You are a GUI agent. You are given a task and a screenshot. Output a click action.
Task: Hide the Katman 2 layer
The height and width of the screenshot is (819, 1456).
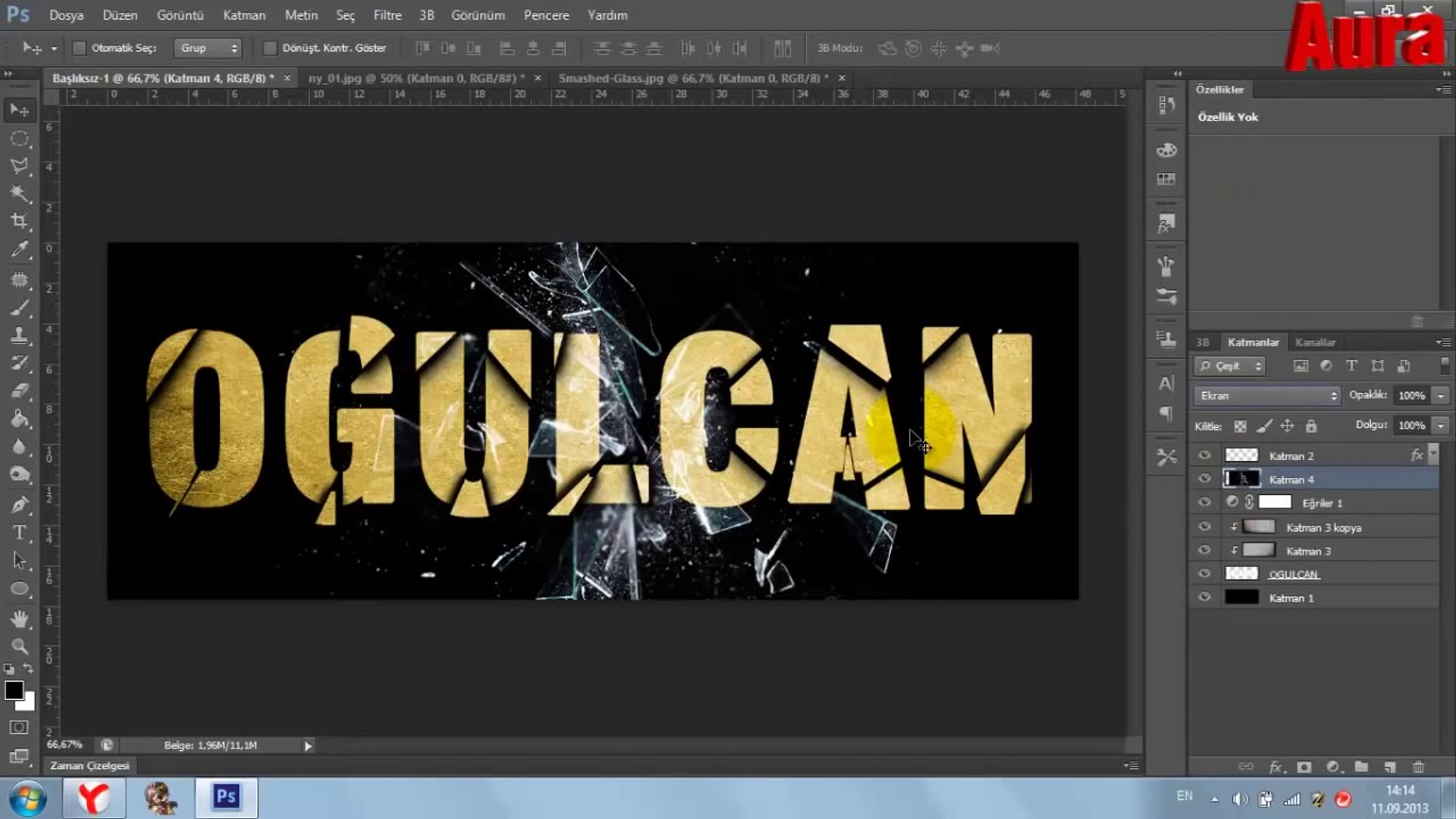pyautogui.click(x=1204, y=455)
